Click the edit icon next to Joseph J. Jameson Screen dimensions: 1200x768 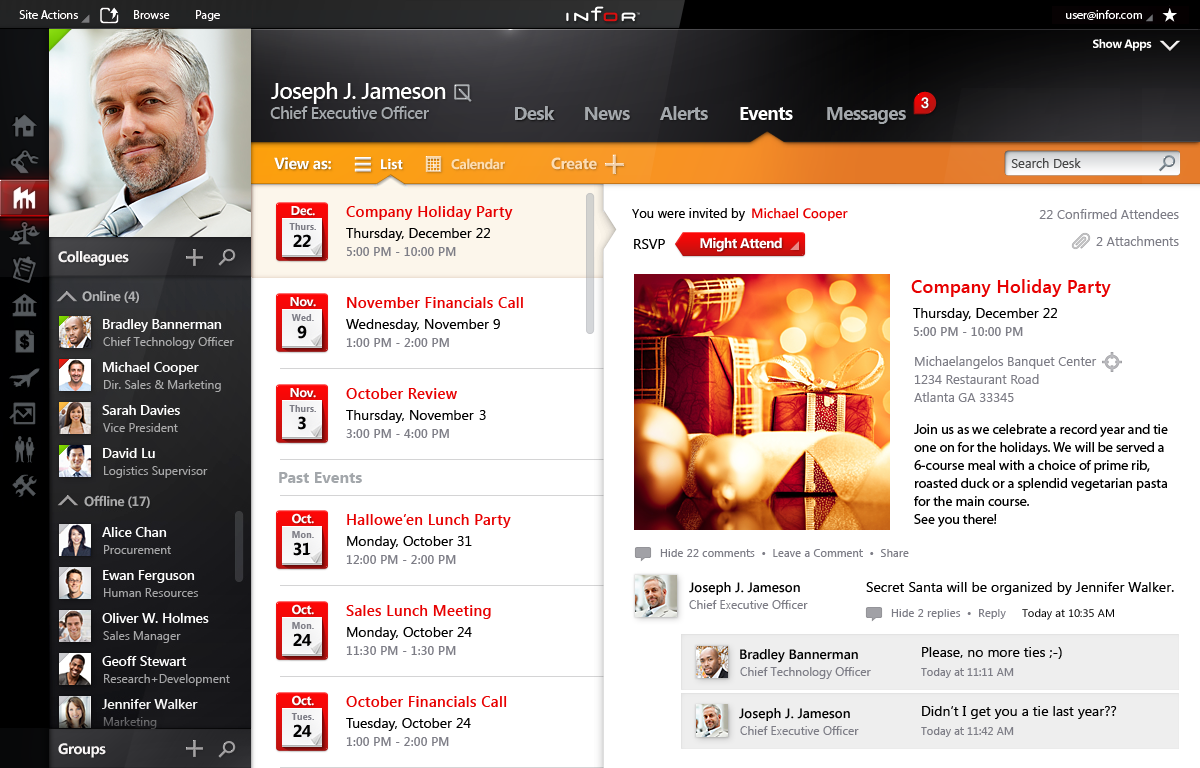coord(462,92)
